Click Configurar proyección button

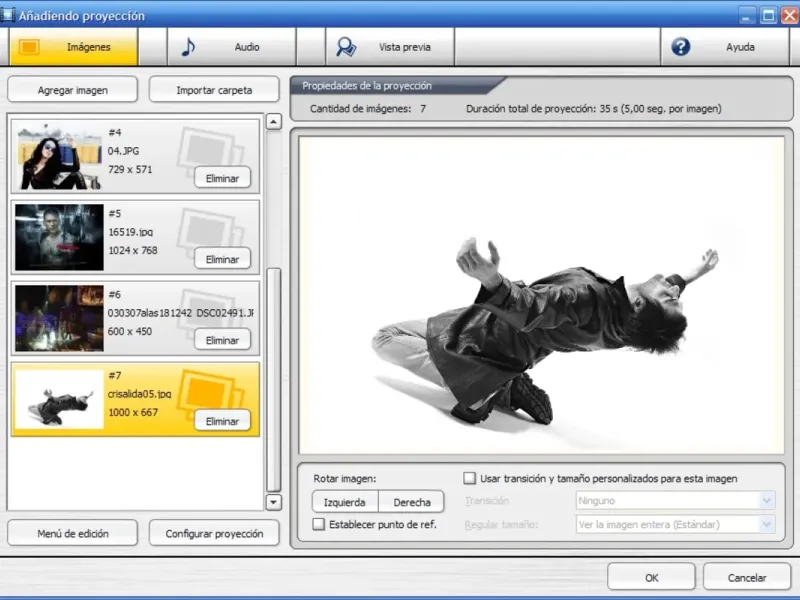pos(214,533)
